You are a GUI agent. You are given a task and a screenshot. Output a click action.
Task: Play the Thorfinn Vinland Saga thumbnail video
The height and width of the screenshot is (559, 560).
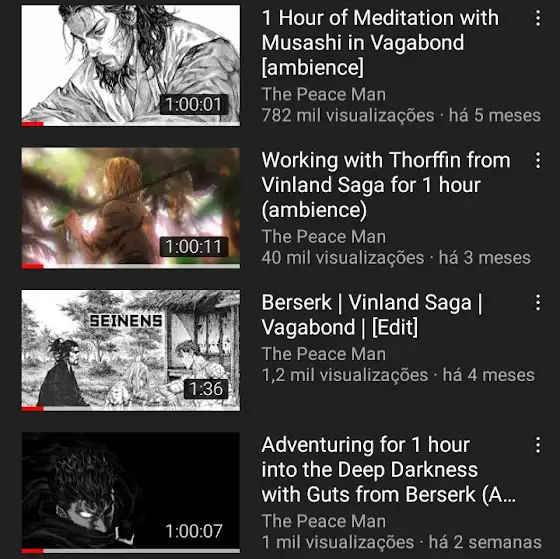pos(131,208)
